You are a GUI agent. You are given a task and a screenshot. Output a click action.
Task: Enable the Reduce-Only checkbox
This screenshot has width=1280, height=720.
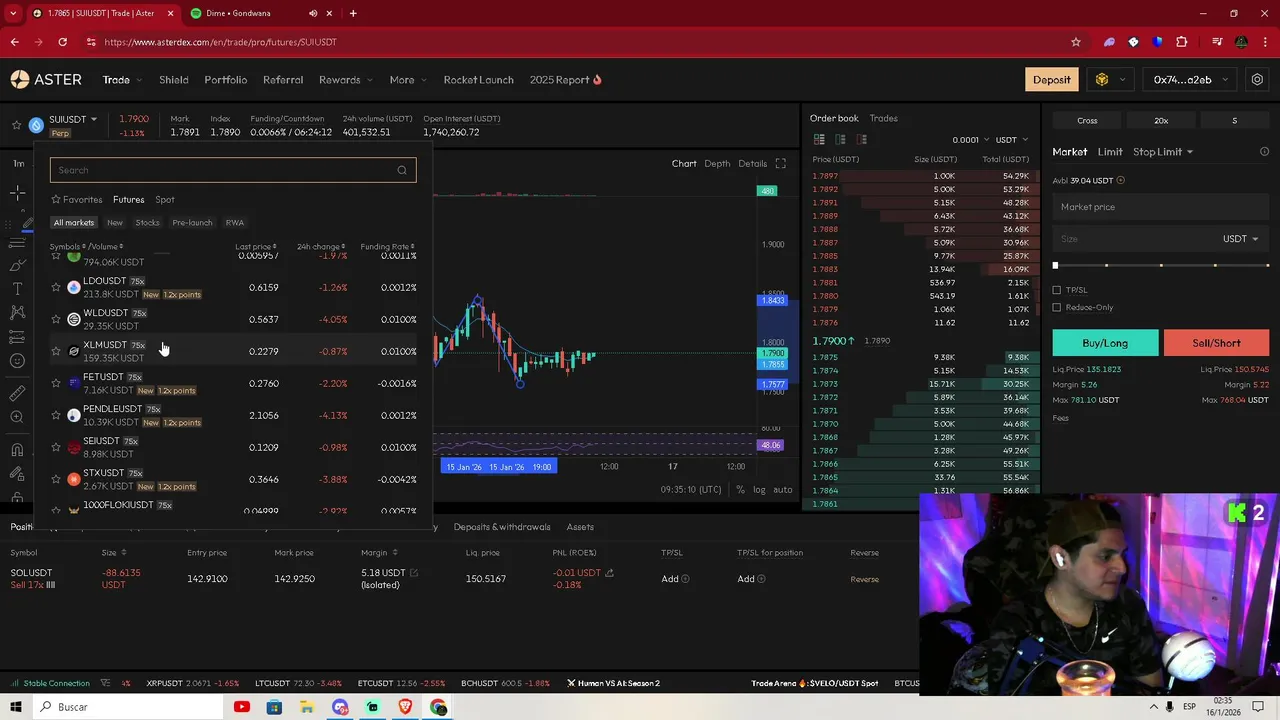coord(1057,307)
